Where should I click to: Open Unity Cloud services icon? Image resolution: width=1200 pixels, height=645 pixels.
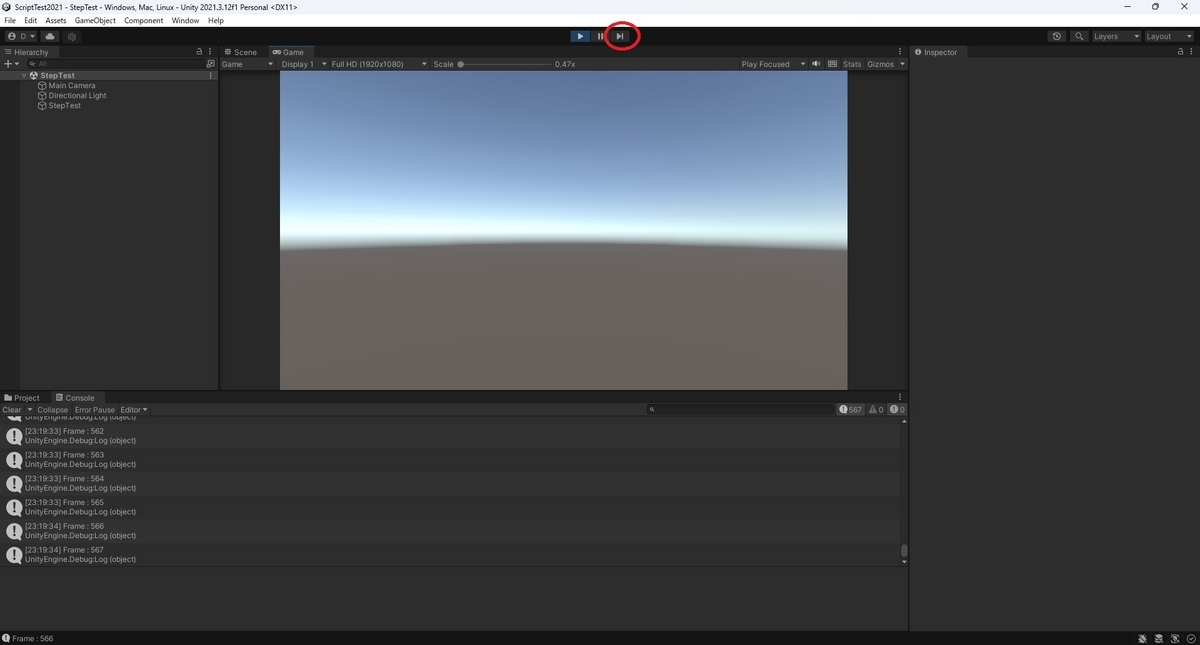[50, 37]
